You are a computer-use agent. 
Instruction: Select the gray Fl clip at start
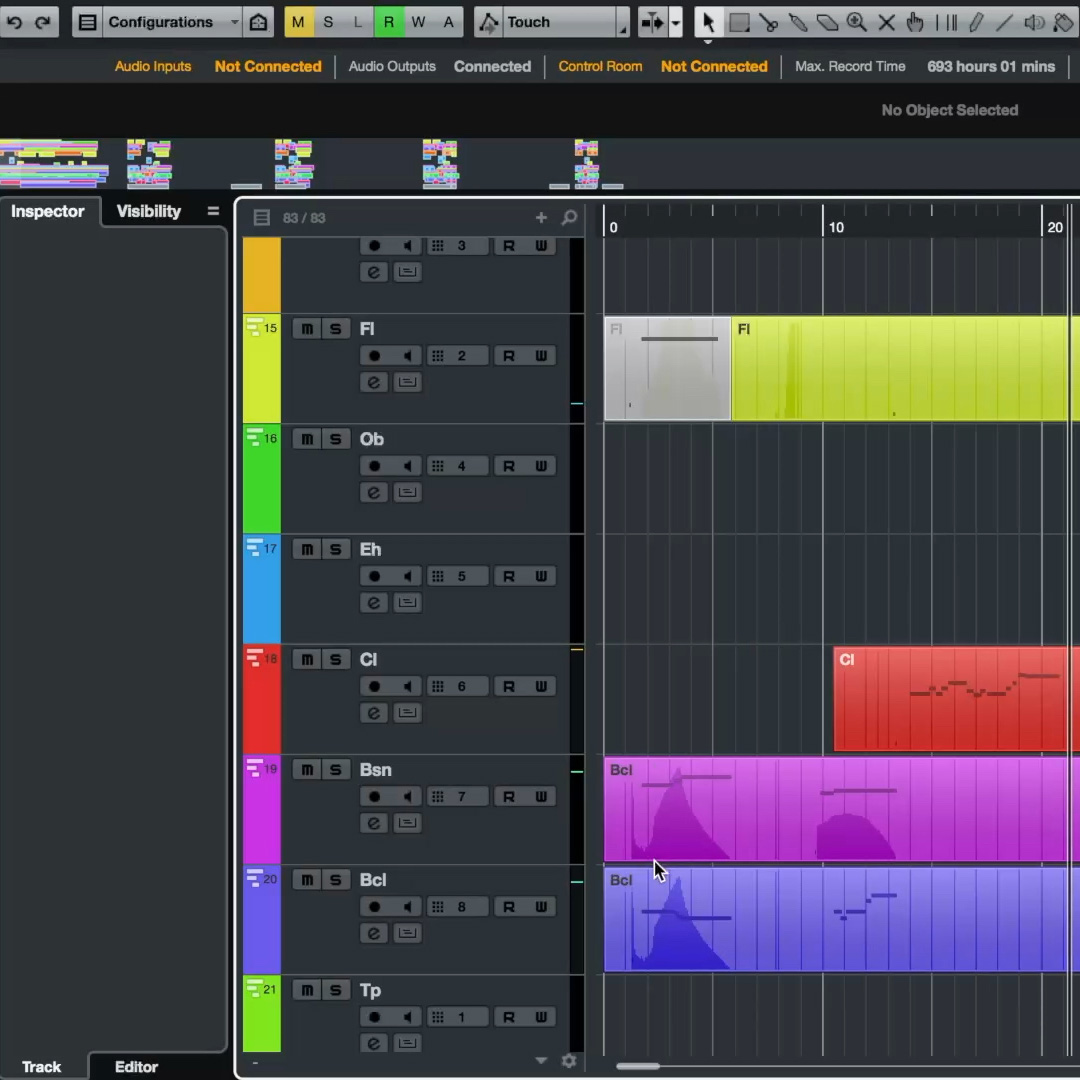(x=667, y=368)
